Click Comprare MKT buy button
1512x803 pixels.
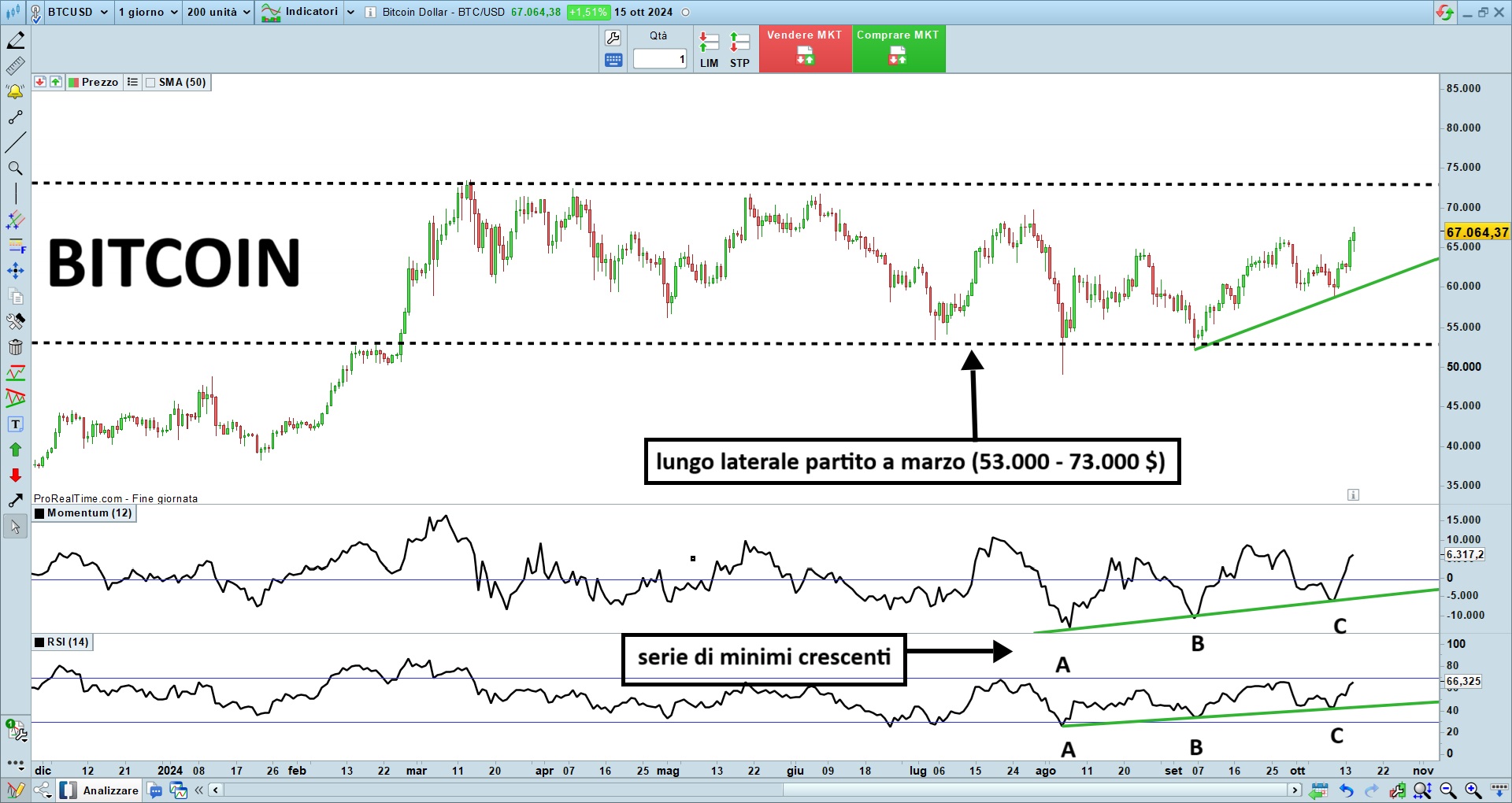click(899, 49)
